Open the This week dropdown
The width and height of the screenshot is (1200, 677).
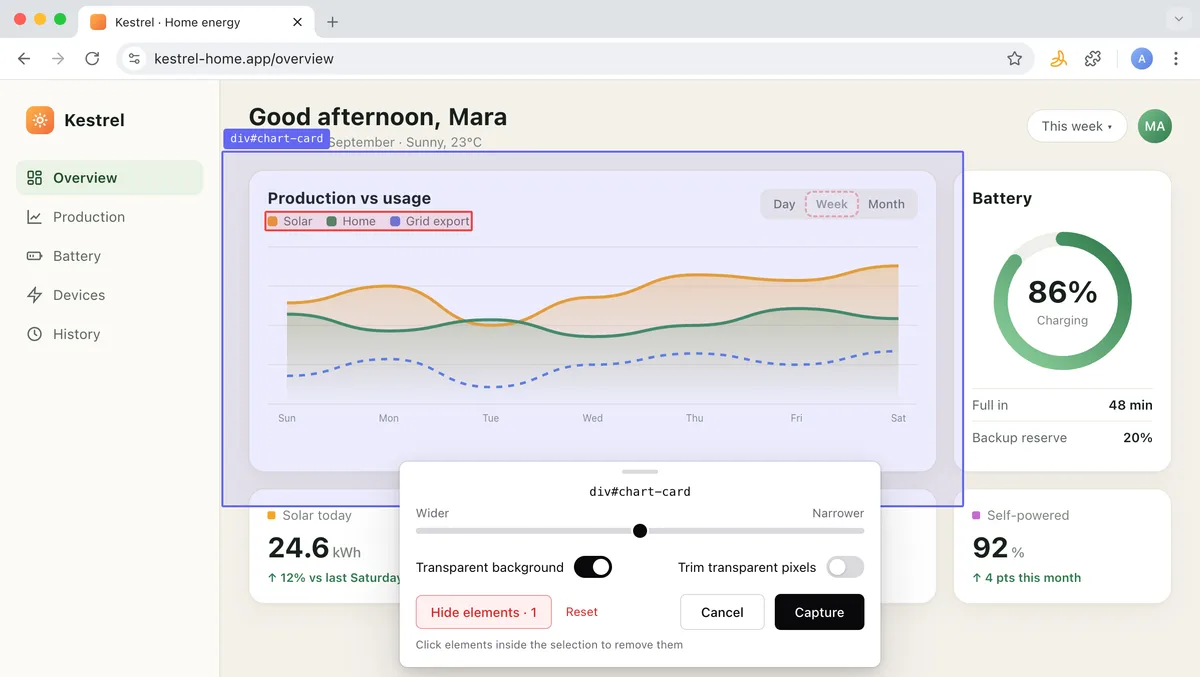point(1077,126)
